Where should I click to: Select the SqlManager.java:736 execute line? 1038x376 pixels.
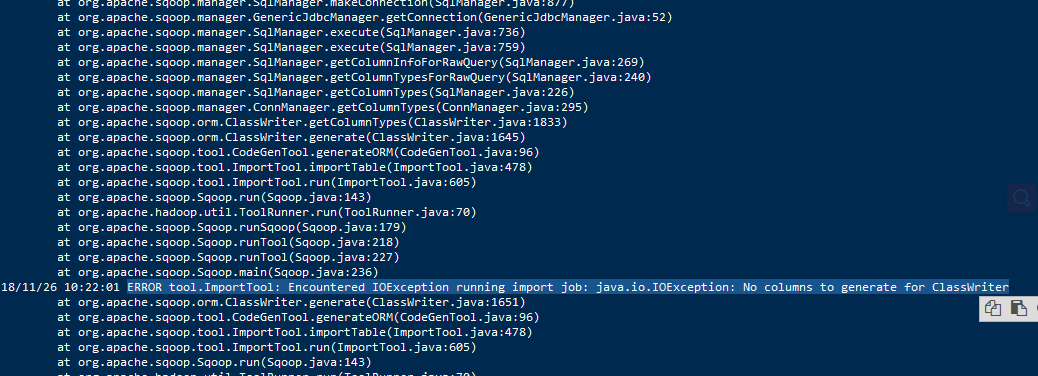click(291, 32)
